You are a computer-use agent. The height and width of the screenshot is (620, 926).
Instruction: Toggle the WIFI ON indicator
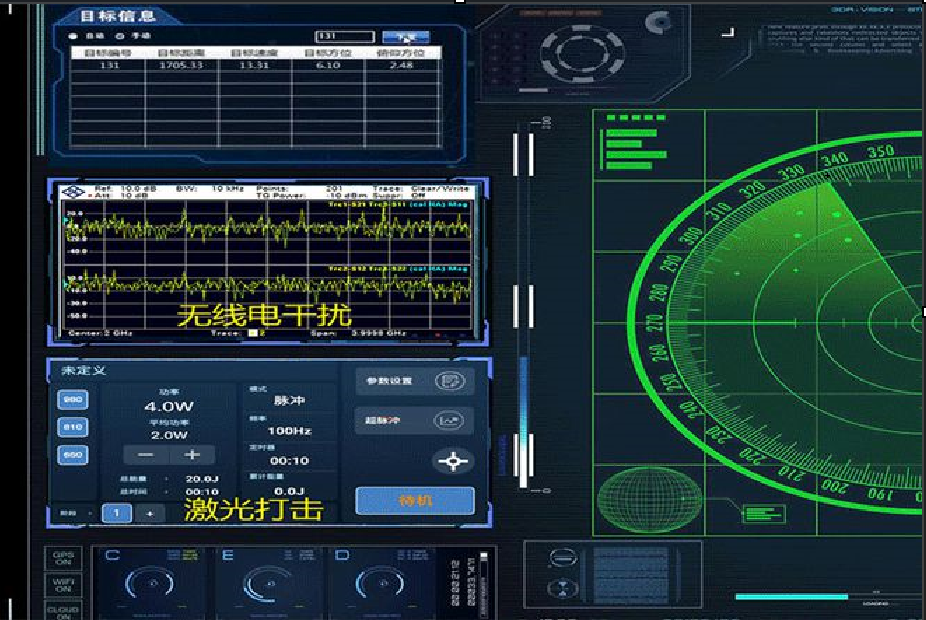click(63, 585)
